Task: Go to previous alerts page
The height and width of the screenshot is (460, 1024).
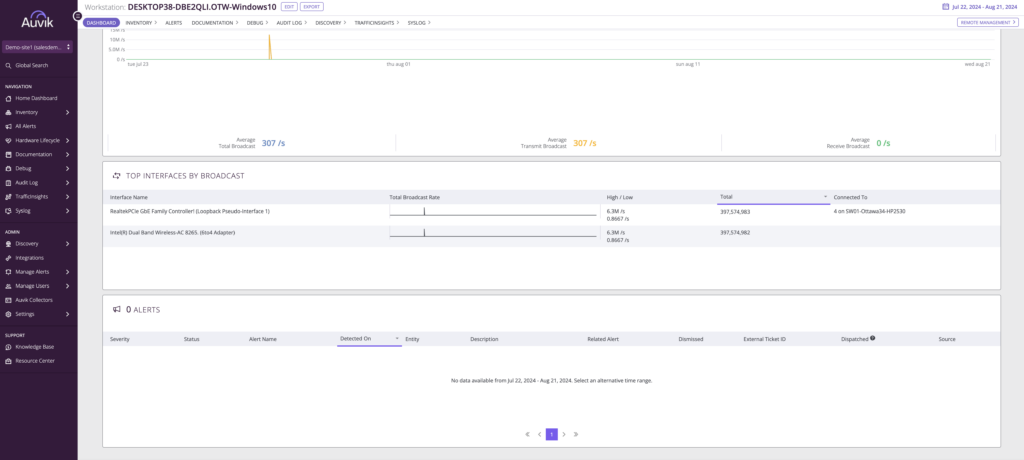Action: tap(539, 434)
